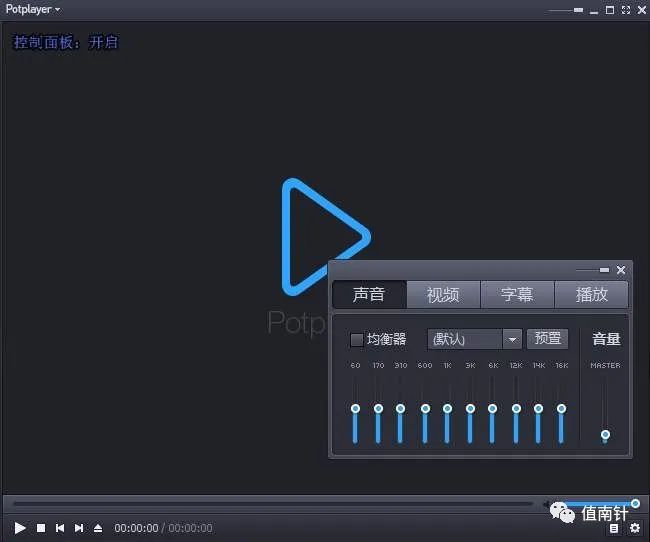Stop playback with the stop button

[x=41, y=528]
